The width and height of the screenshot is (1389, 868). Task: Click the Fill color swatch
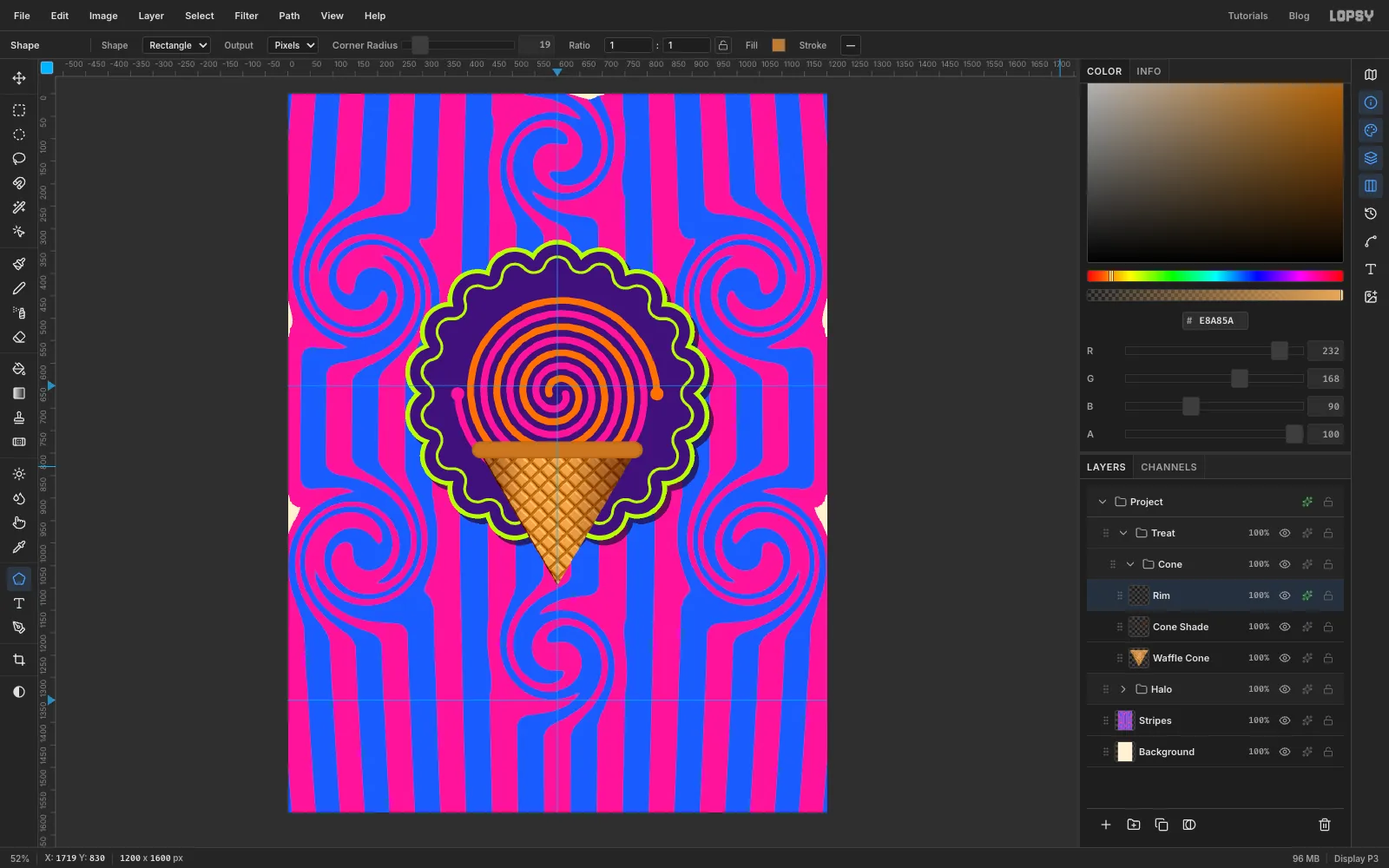click(779, 45)
